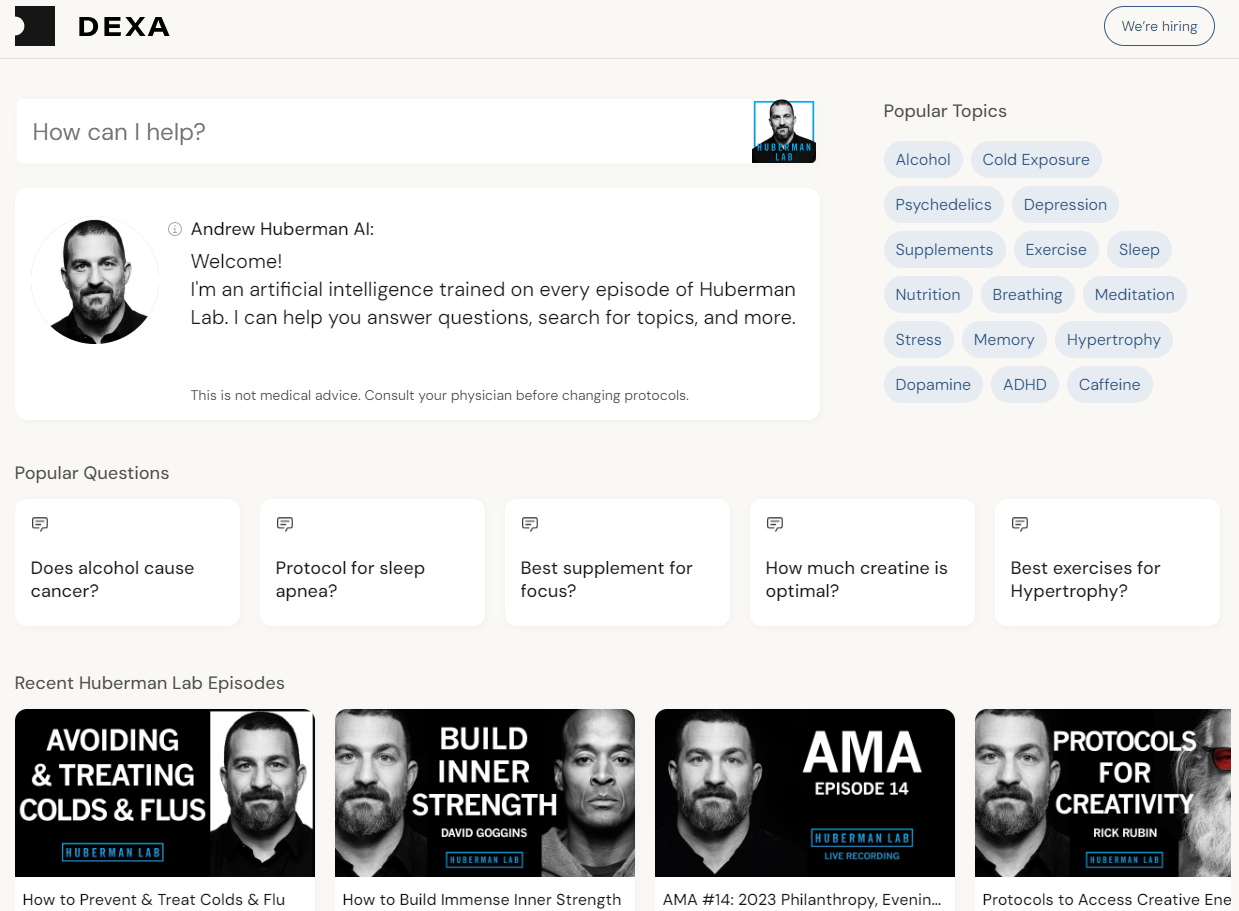Image resolution: width=1239 pixels, height=911 pixels.
Task: Select the Psychedelics topic chip
Action: click(943, 205)
